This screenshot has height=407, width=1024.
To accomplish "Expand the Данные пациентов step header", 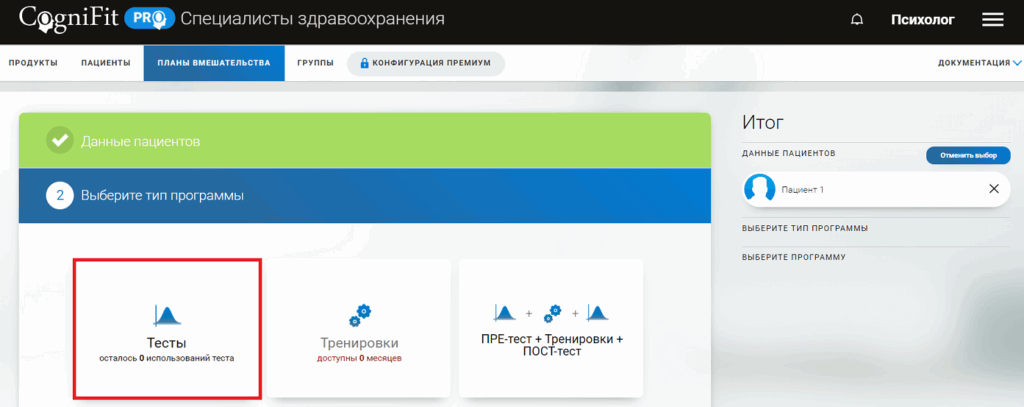I will coord(364,141).
